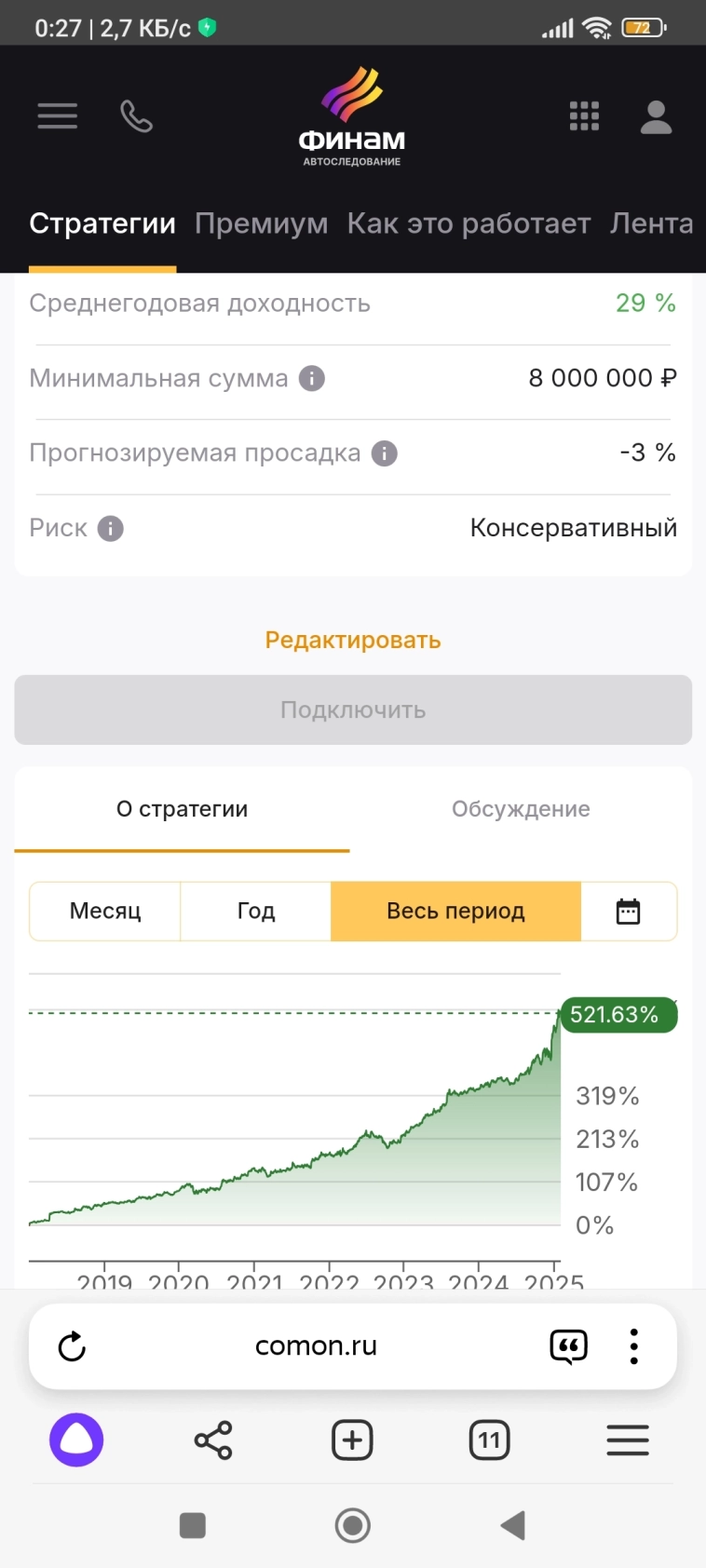Screen dimensions: 706x1568
Task: Select the Весь период option
Action: pyautogui.click(x=455, y=912)
